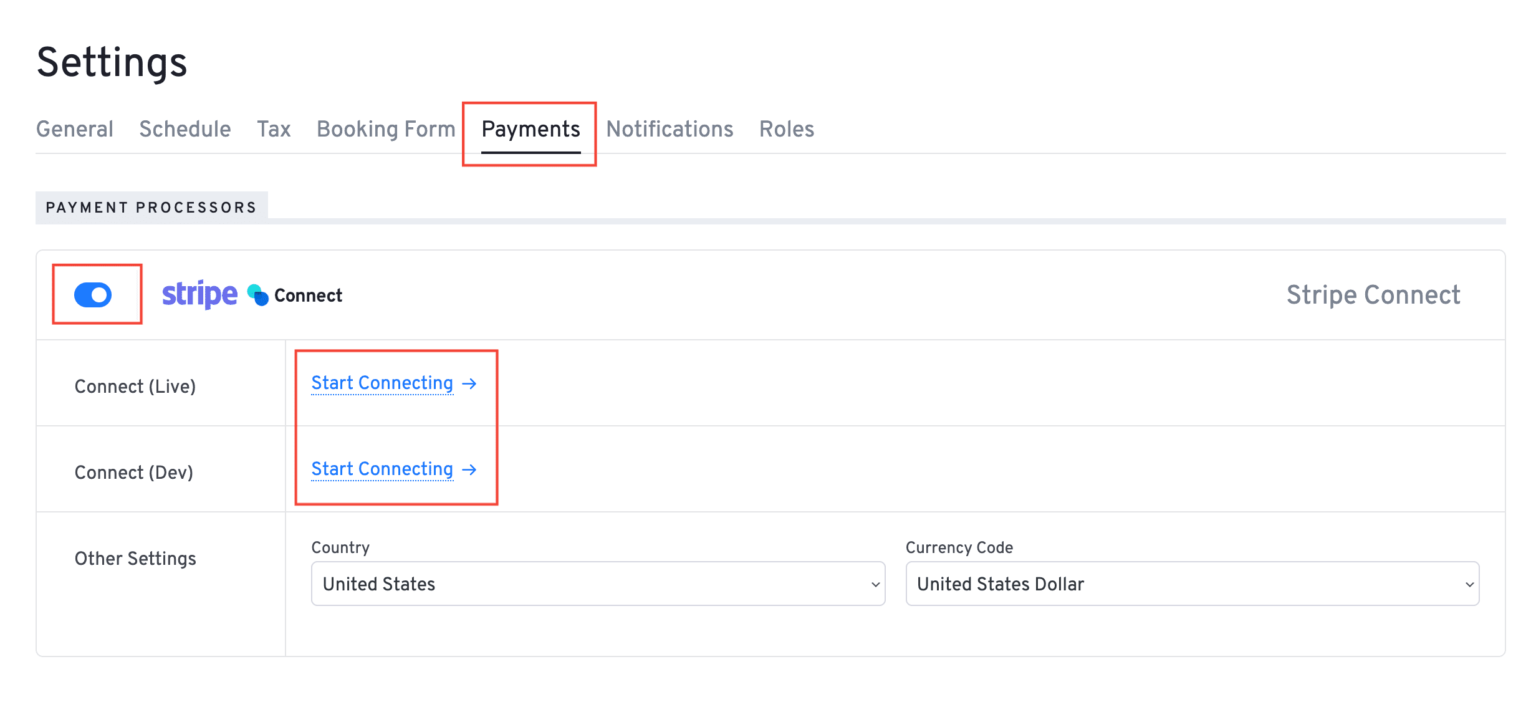Switch to the Roles tab

786,129
